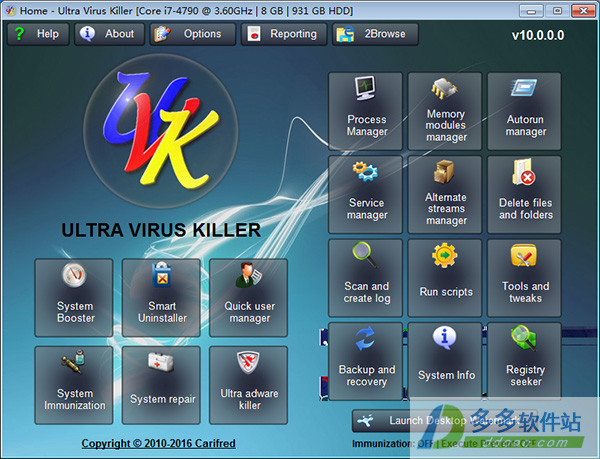This screenshot has height=459, width=600.
Task: Open System repair first-aid kit icon
Action: (x=161, y=362)
